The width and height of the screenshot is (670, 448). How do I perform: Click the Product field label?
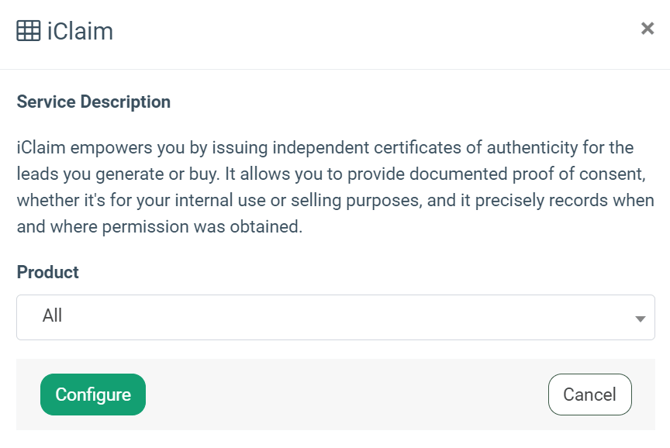point(48,272)
